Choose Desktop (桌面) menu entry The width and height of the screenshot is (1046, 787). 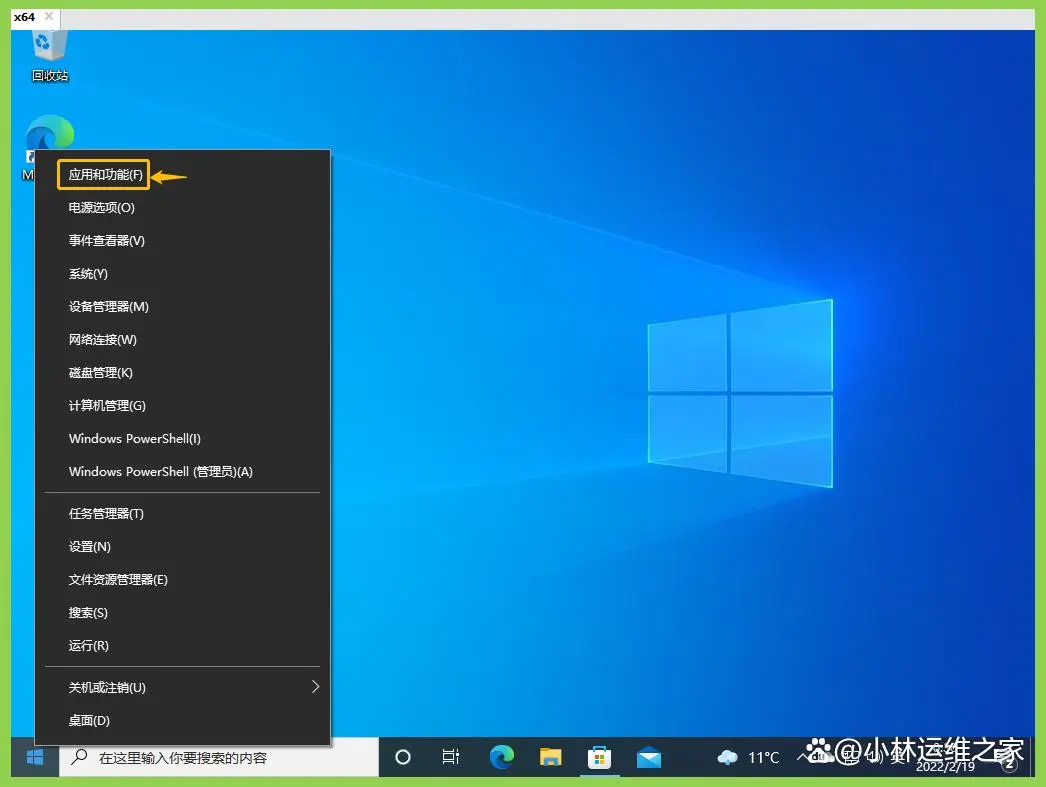[182, 720]
